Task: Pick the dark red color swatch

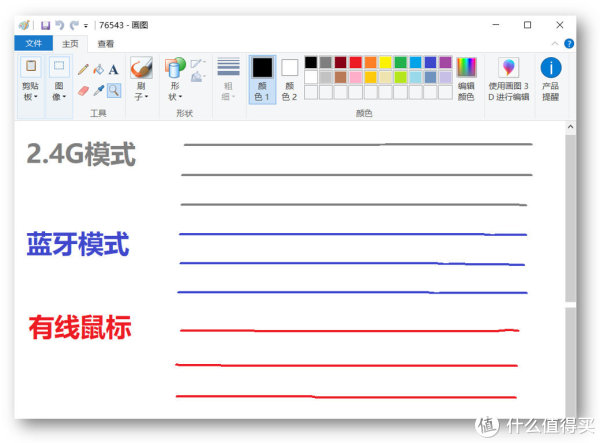Action: pos(341,62)
